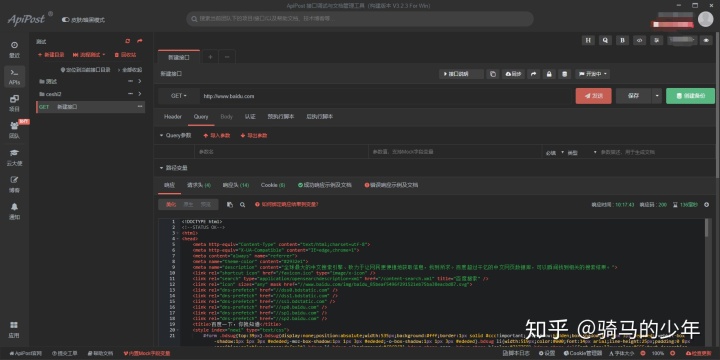The width and height of the screenshot is (720, 360).
Task: Expand the 接口说明 description toggle
Action: [x=461, y=74]
